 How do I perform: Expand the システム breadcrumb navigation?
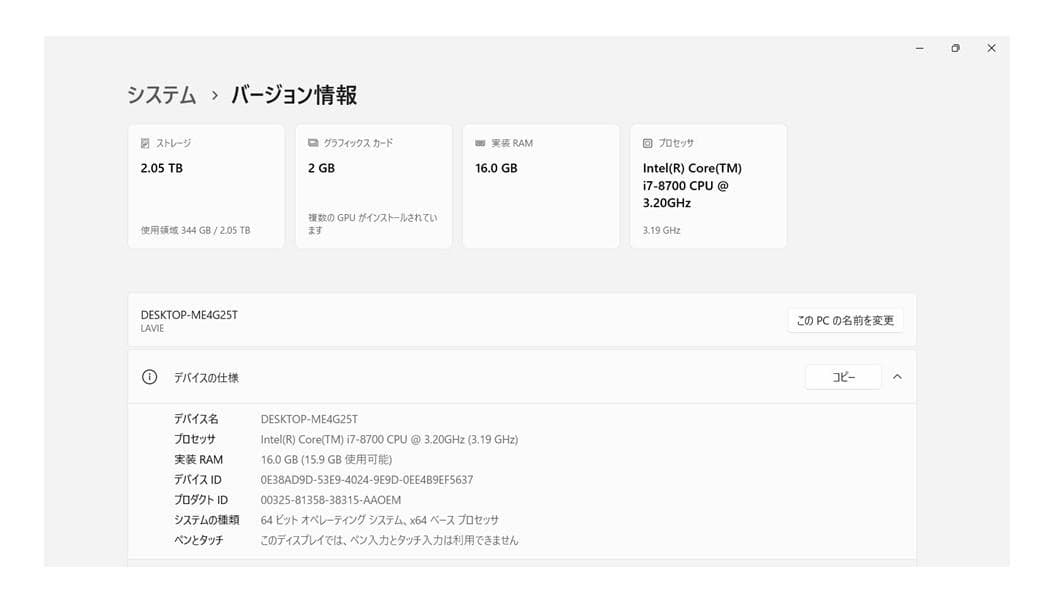[x=160, y=95]
